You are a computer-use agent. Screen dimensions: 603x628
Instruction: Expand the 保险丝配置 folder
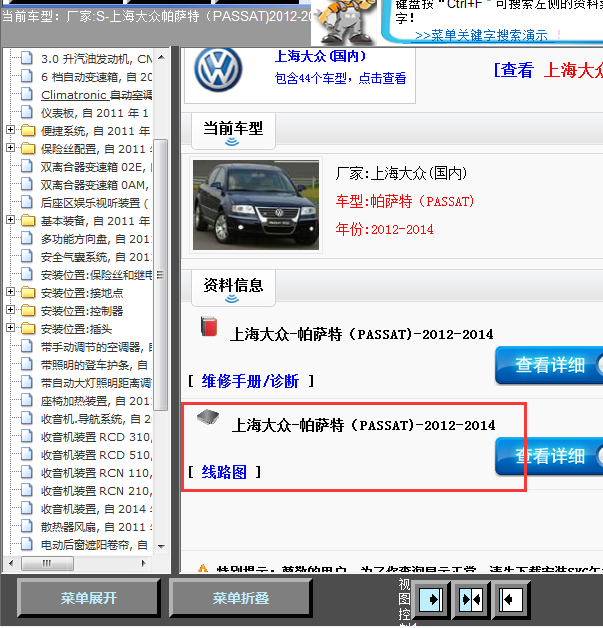pyautogui.click(x=10, y=148)
